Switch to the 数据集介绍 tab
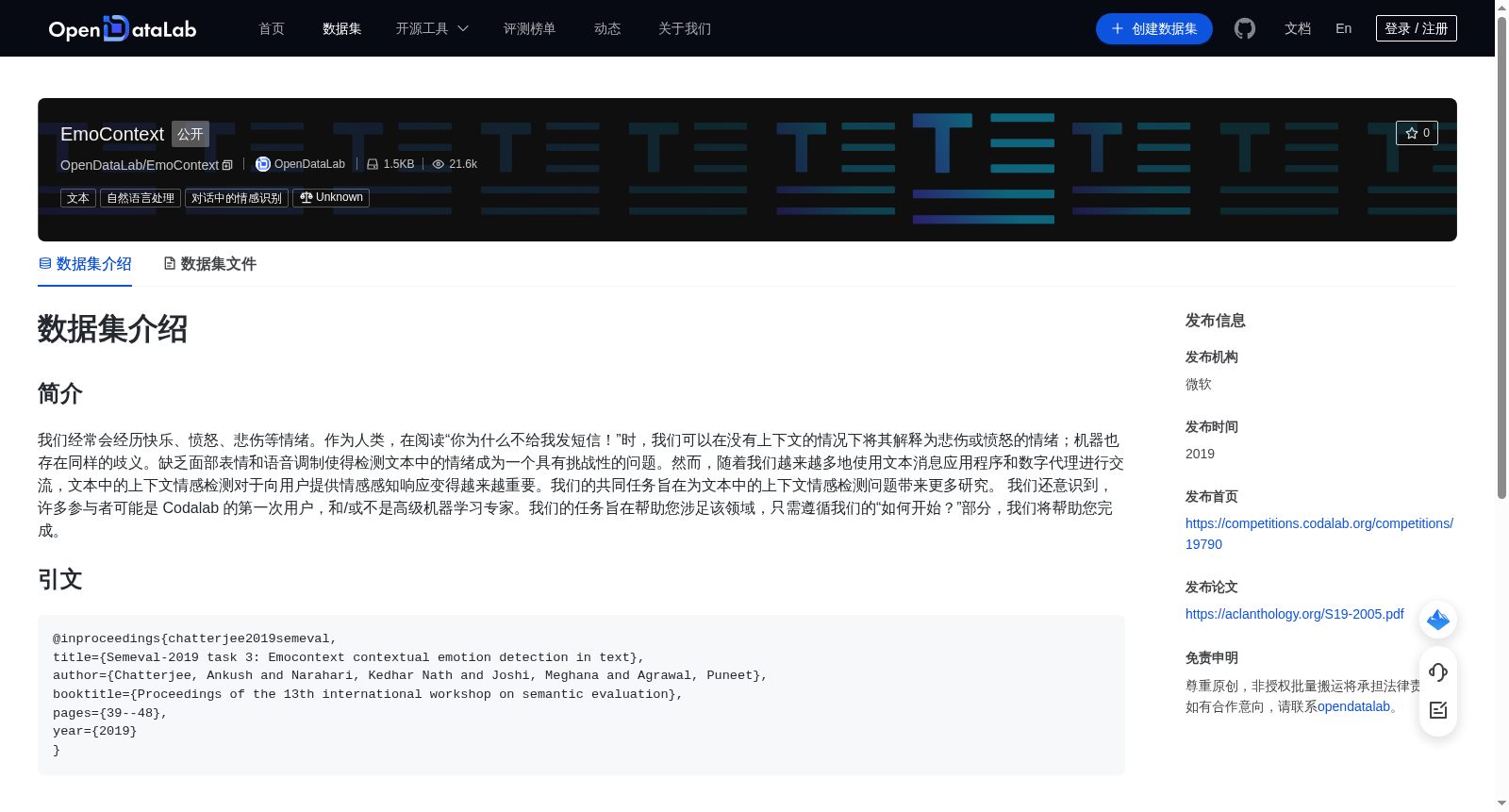 (x=85, y=264)
